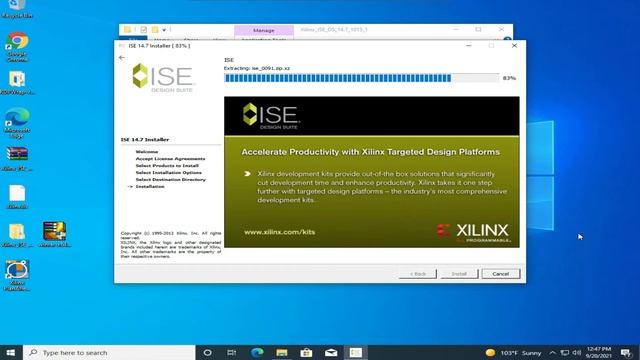Close the ISE 14.7 Installer window
Viewport: 640px width, 360px height.
click(514, 46)
